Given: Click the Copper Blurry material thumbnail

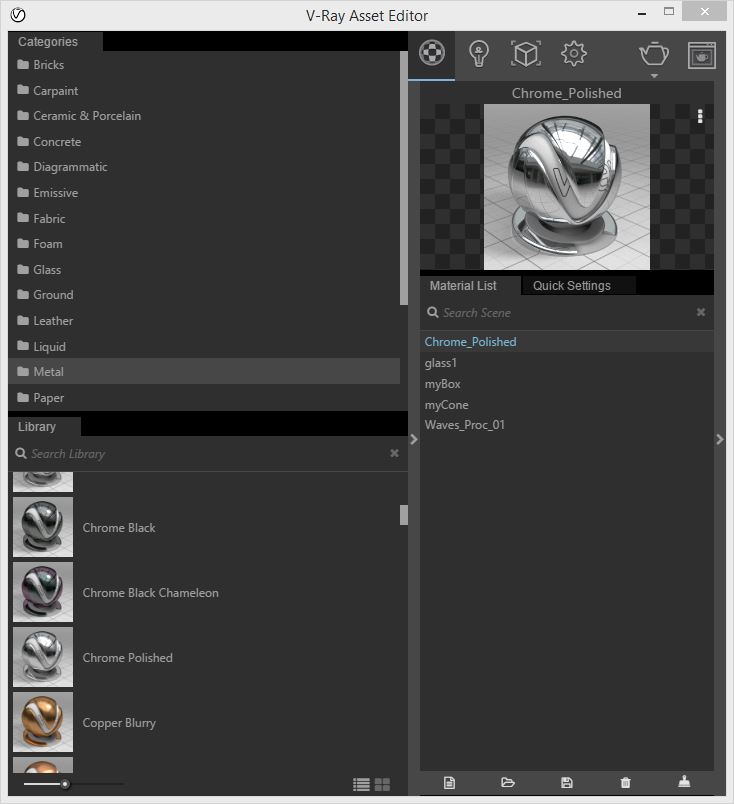Looking at the screenshot, I should (x=43, y=722).
